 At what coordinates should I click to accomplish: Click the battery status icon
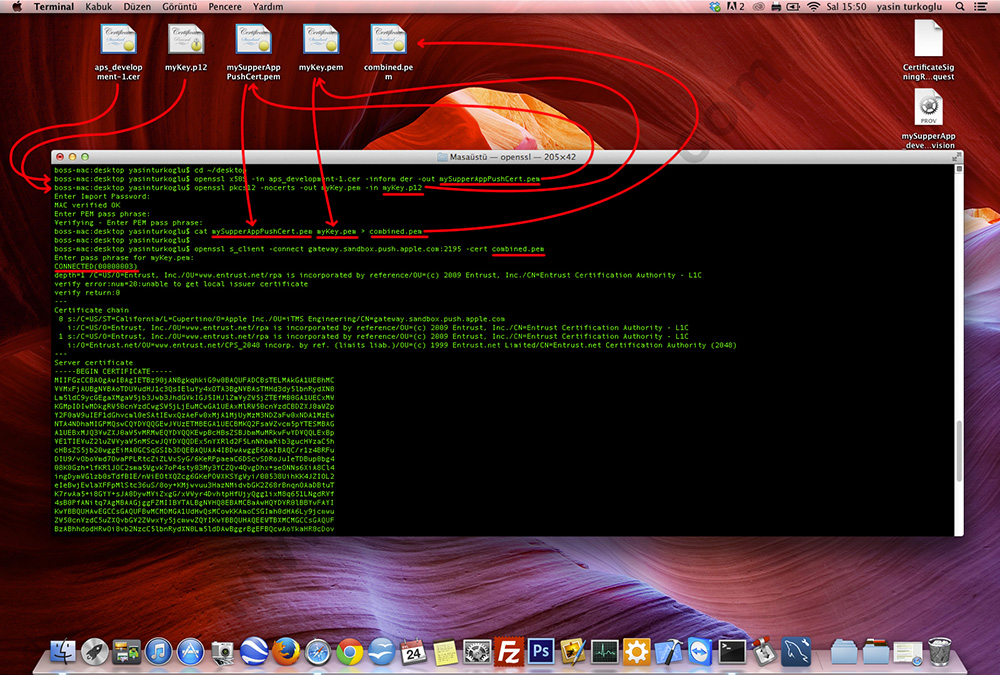coord(793,6)
